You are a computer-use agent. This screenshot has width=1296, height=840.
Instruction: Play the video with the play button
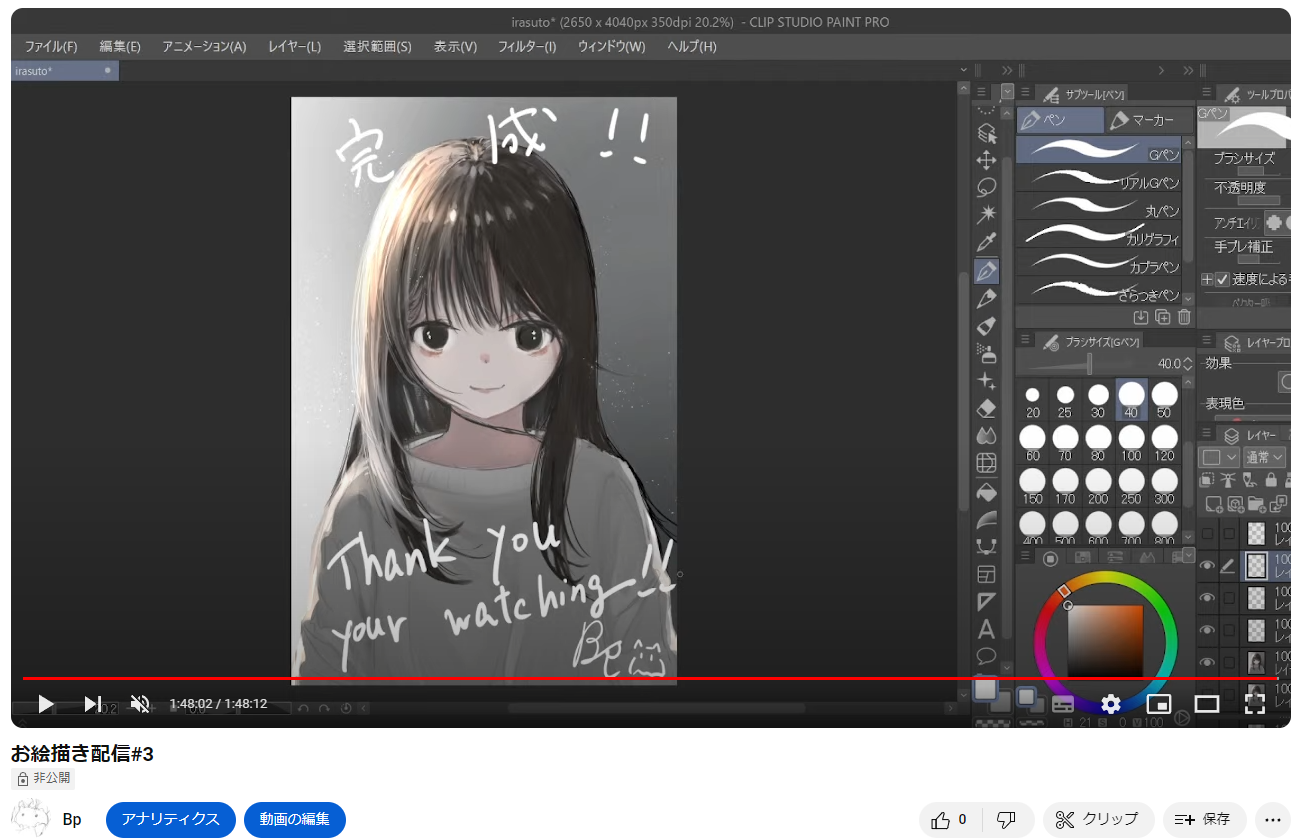click(x=46, y=704)
